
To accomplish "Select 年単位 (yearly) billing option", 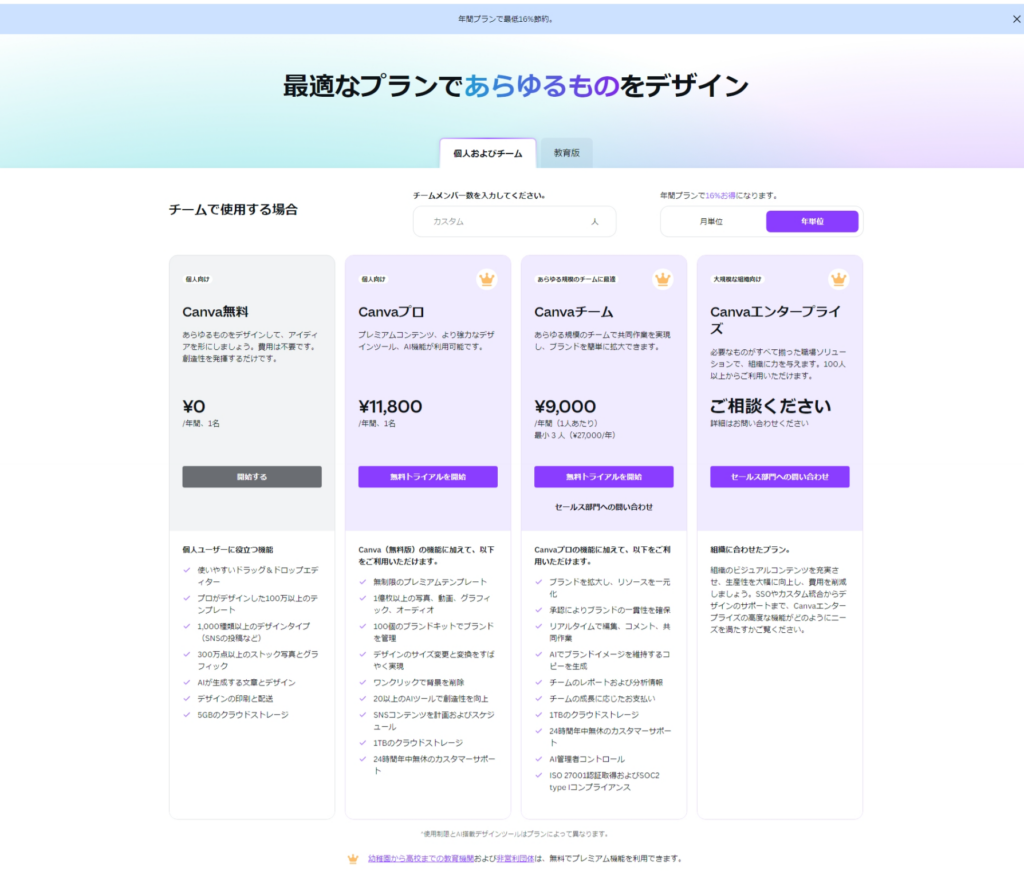I will [811, 221].
